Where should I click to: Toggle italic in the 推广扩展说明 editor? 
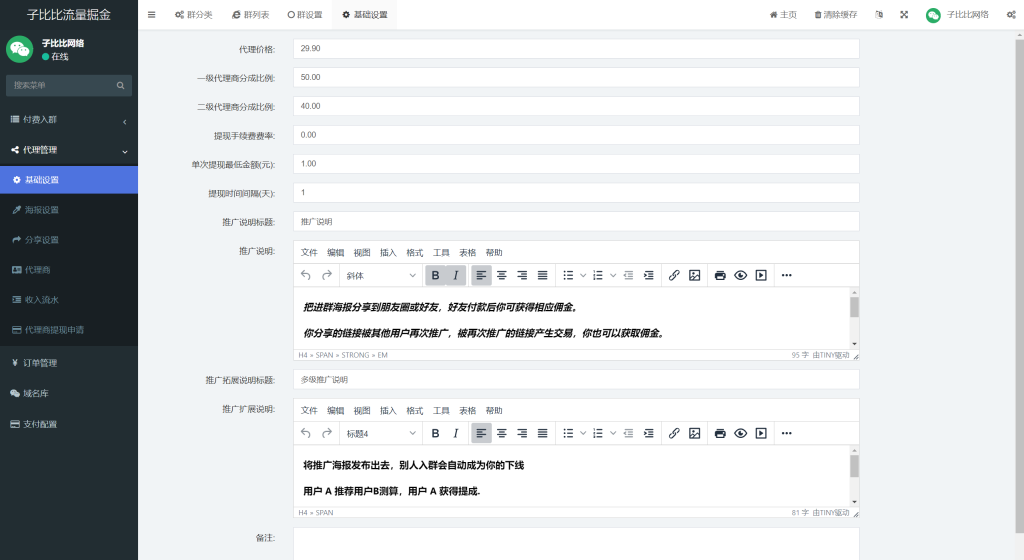(456, 433)
